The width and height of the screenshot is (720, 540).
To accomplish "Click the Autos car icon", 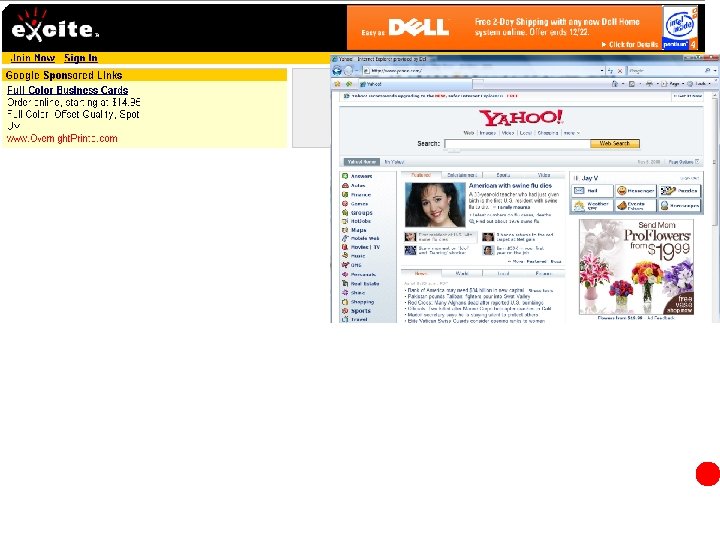I will point(345,186).
